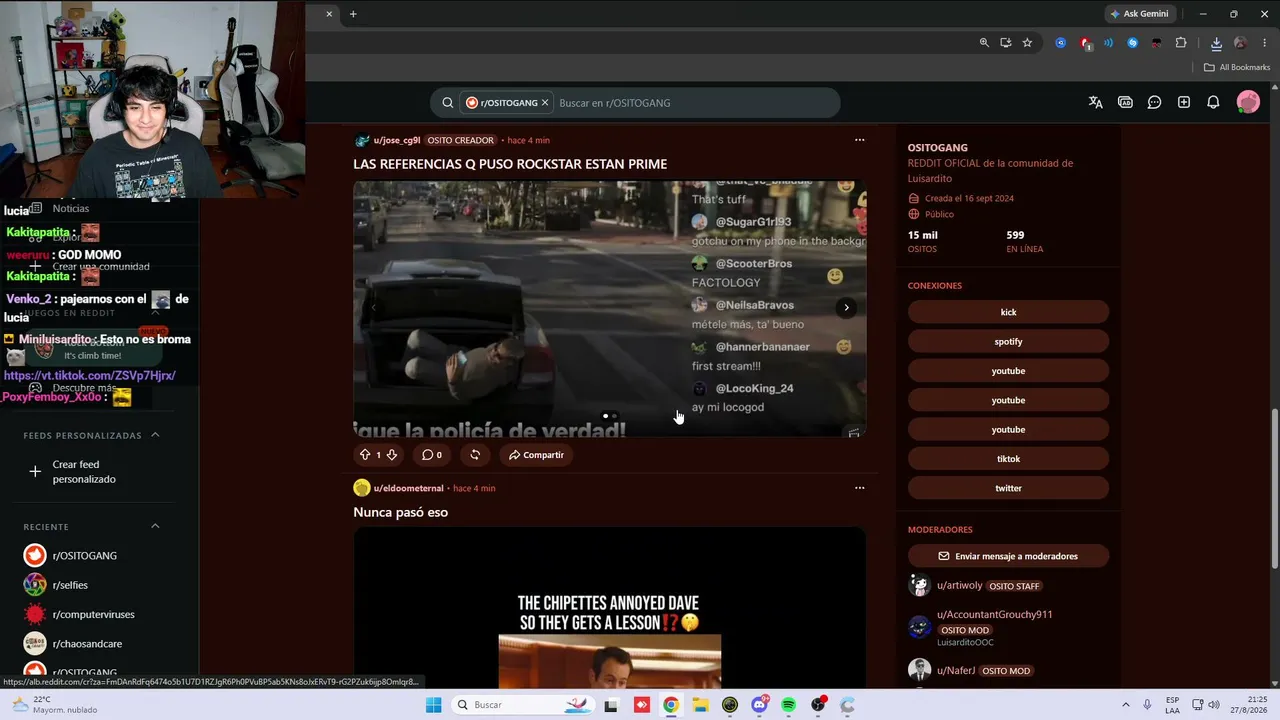Open Reddit translation options icon
The height and width of the screenshot is (720, 1280).
coord(1096,102)
